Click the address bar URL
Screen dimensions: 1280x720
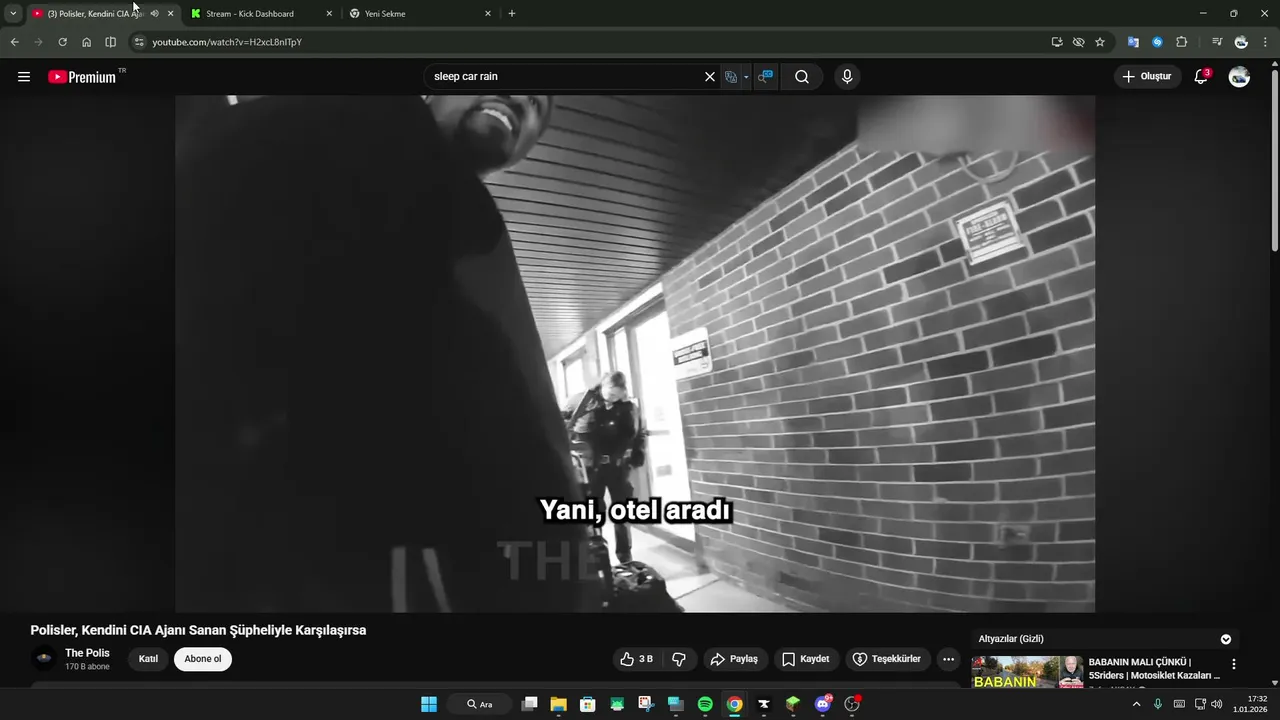pos(227,42)
